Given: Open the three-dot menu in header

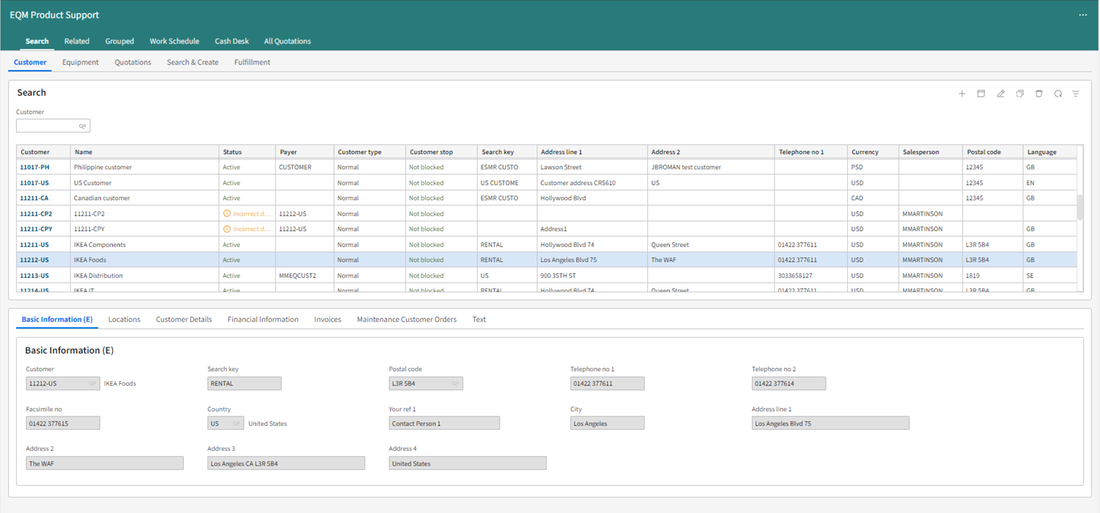Looking at the screenshot, I should pyautogui.click(x=1082, y=15).
